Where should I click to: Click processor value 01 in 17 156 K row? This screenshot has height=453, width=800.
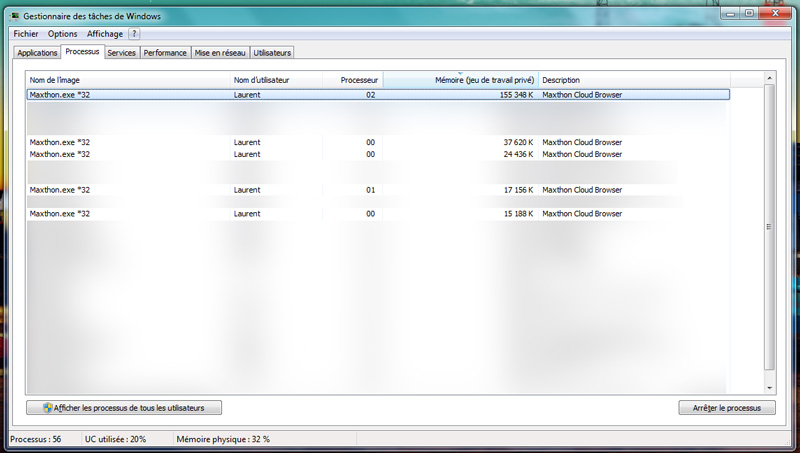click(370, 190)
